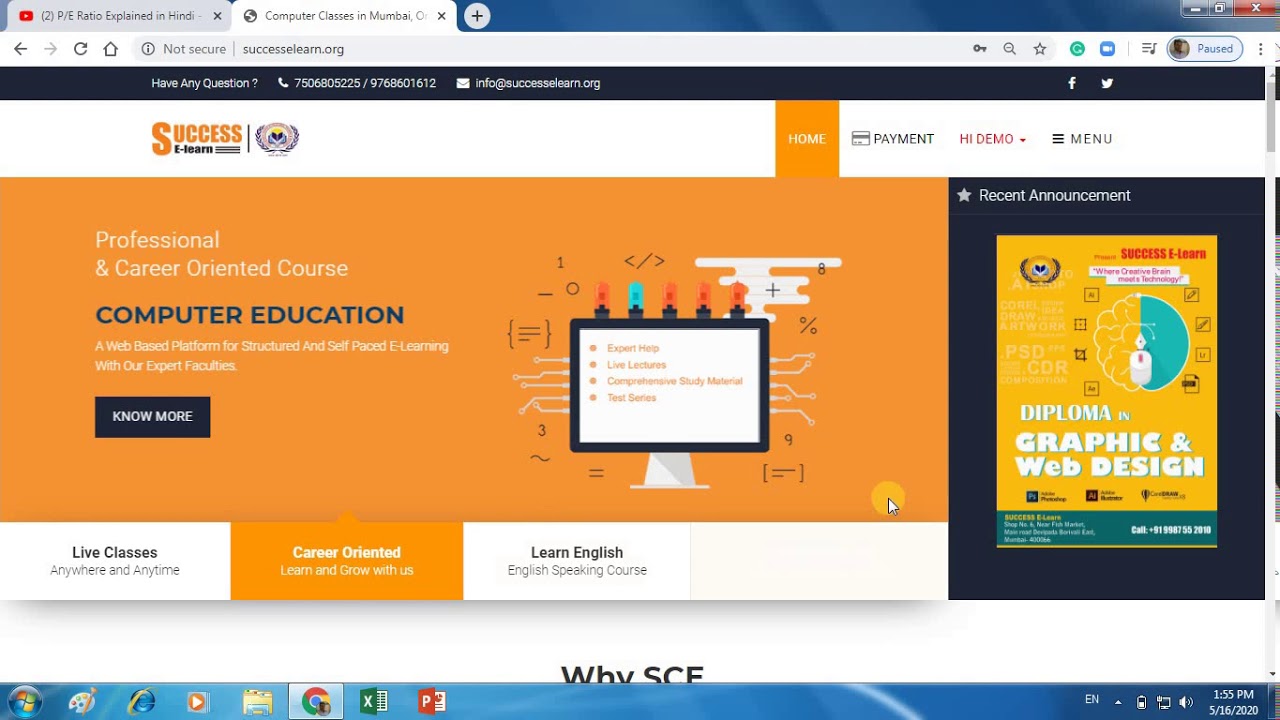
Task: Bookmark this page with the star icon
Action: tap(1040, 49)
